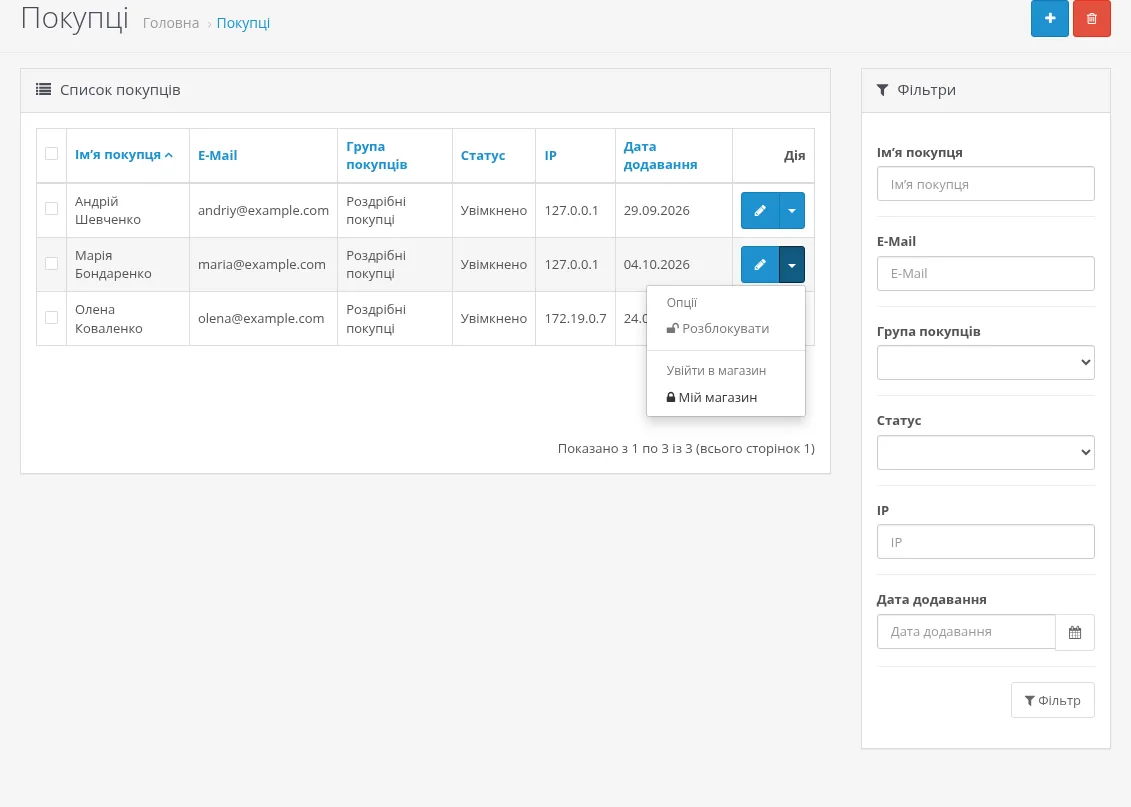Image resolution: width=1131 pixels, height=807 pixels.
Task: Sort by Дата додавання column header
Action: pyautogui.click(x=660, y=155)
